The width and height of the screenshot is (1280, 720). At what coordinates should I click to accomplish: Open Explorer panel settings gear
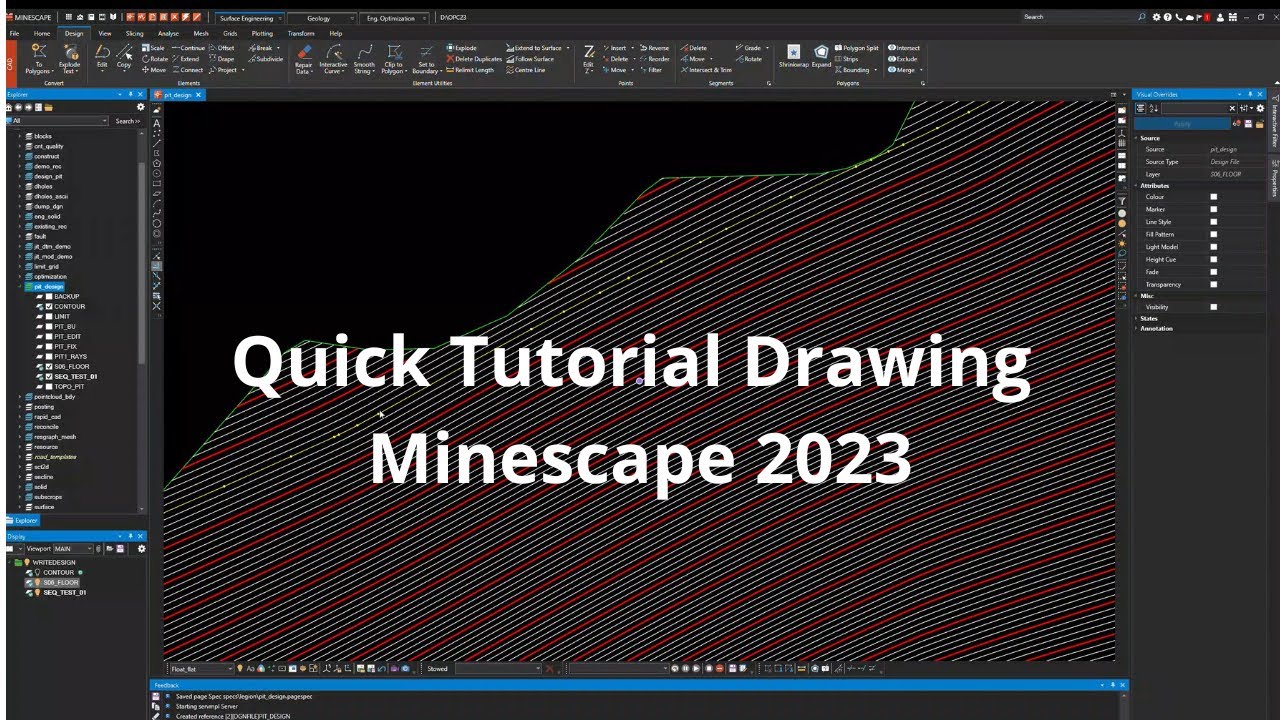point(140,107)
